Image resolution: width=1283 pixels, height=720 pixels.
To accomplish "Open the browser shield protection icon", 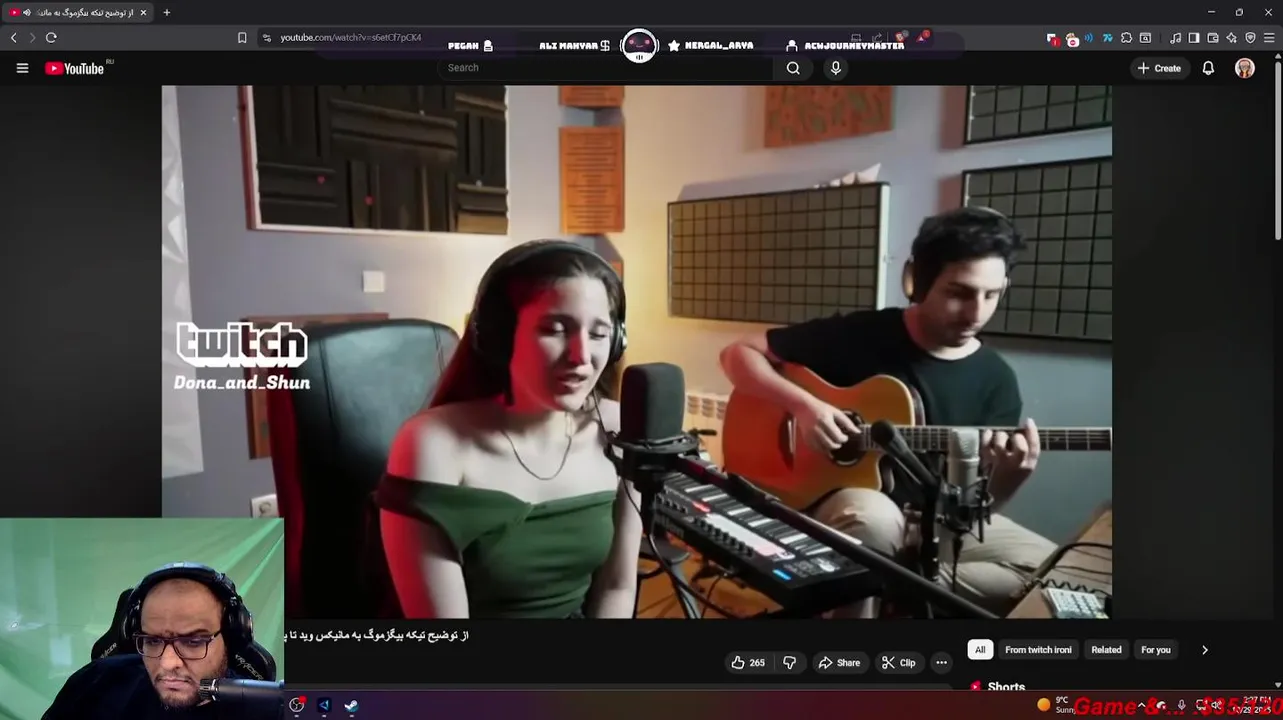I will click(1250, 38).
